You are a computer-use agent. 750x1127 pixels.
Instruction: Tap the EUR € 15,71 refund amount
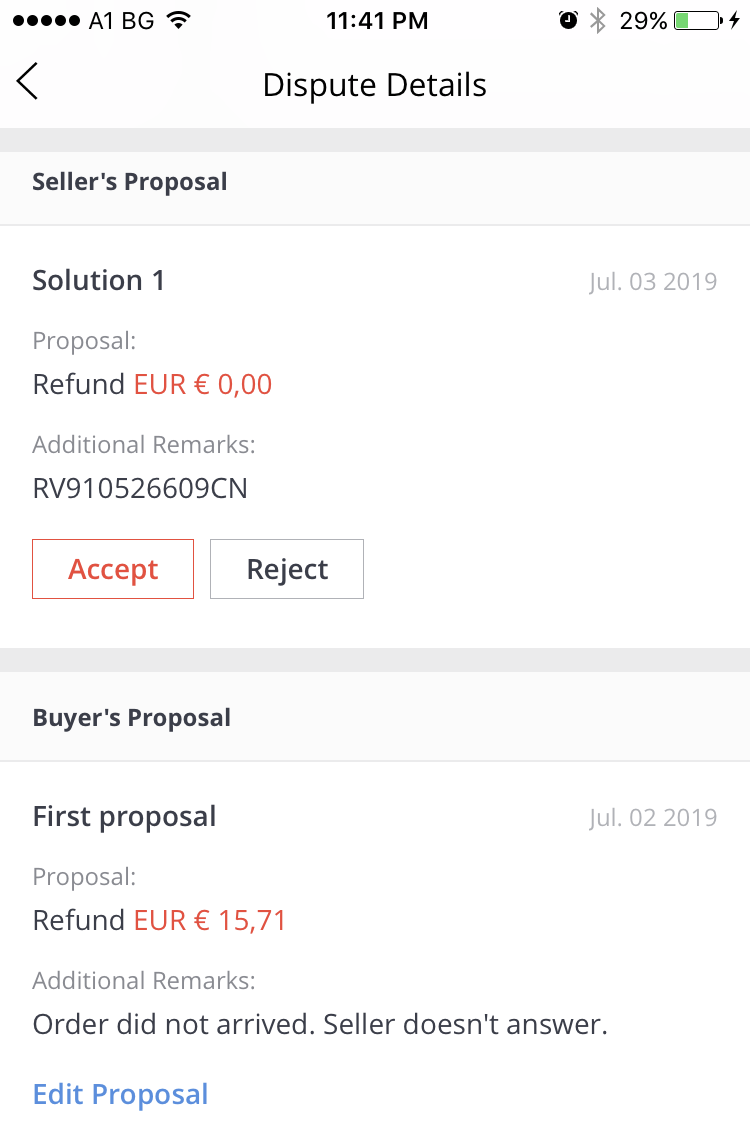tap(210, 920)
